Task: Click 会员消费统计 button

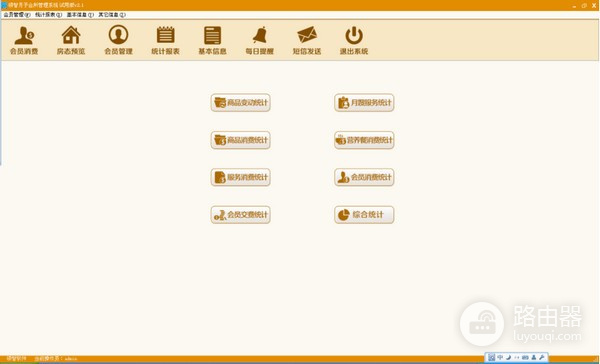Action: point(364,177)
